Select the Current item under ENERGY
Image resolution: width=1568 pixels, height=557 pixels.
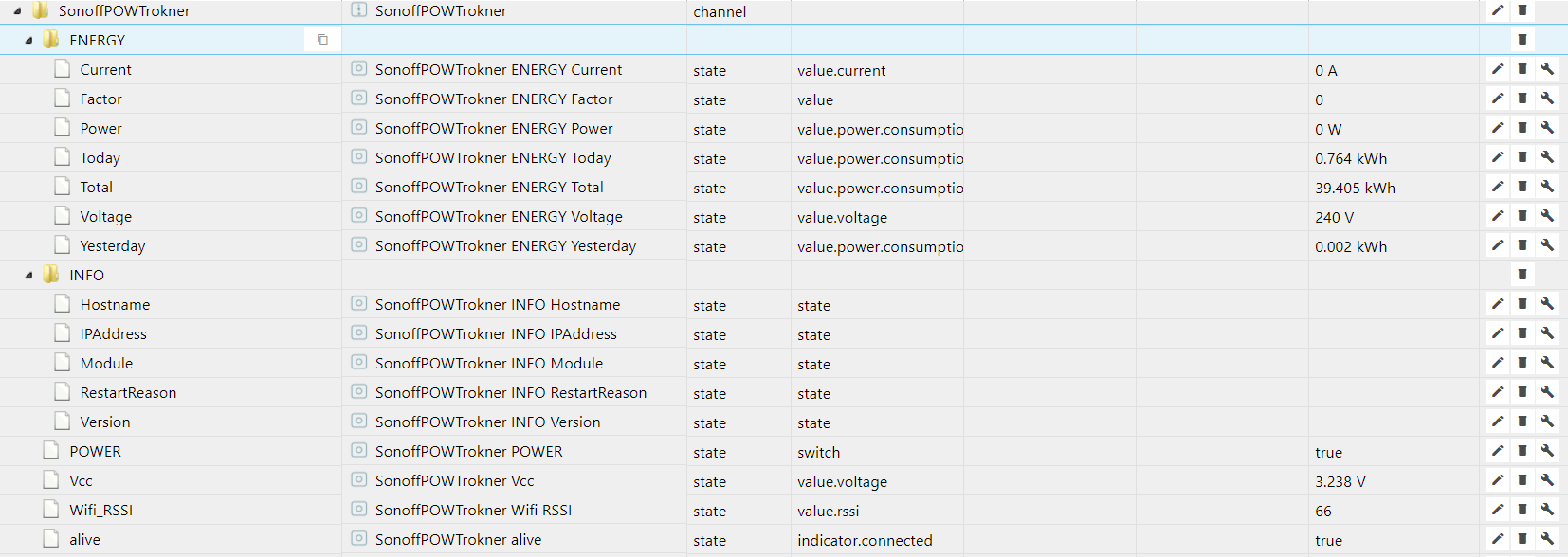[x=105, y=70]
